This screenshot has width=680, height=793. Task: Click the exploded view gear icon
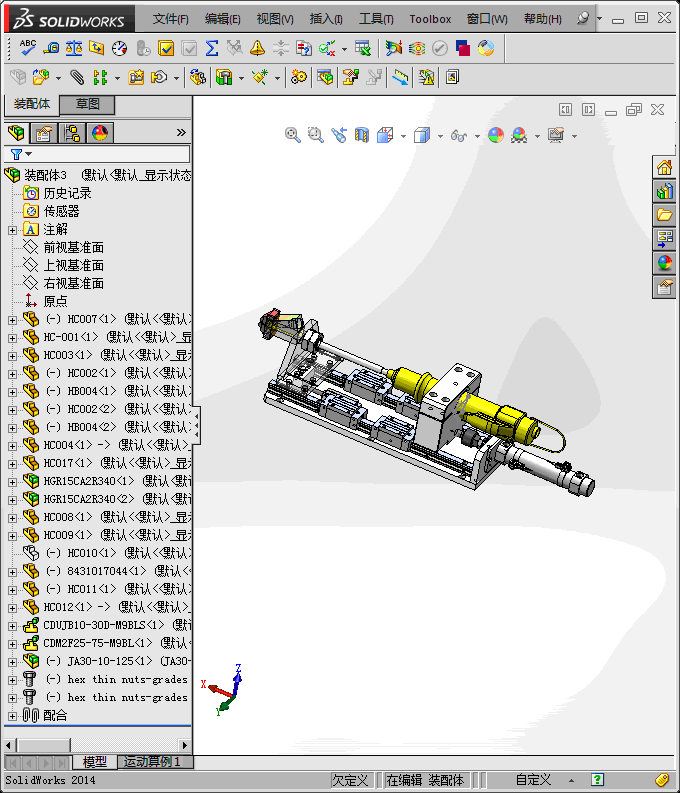[x=298, y=77]
